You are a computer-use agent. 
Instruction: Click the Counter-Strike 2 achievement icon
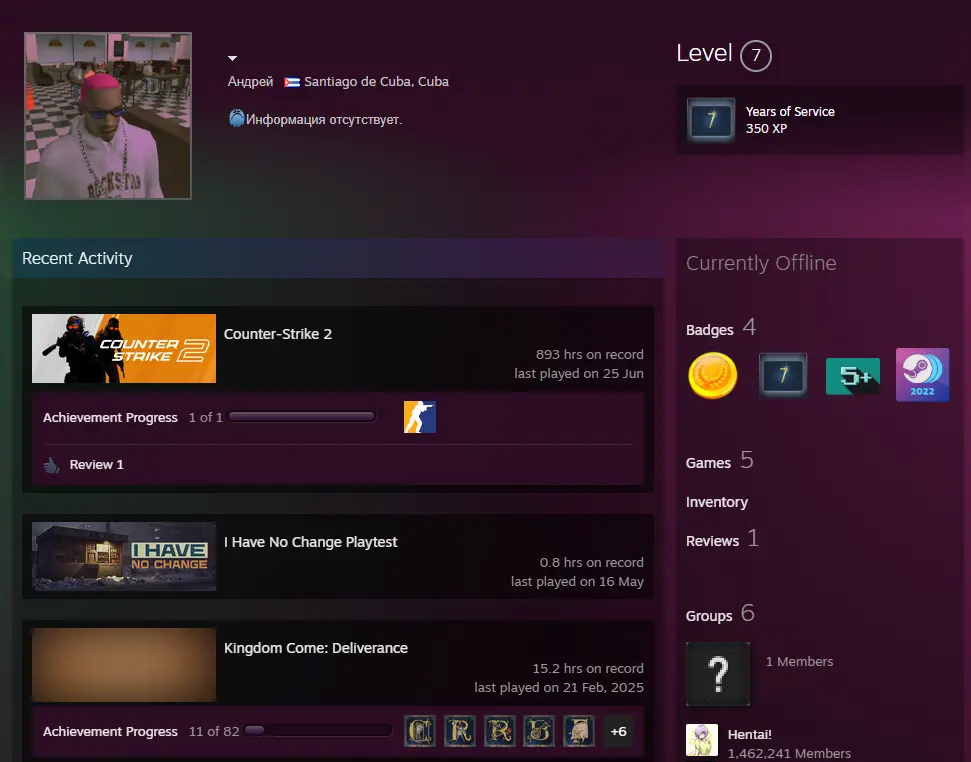(x=420, y=417)
